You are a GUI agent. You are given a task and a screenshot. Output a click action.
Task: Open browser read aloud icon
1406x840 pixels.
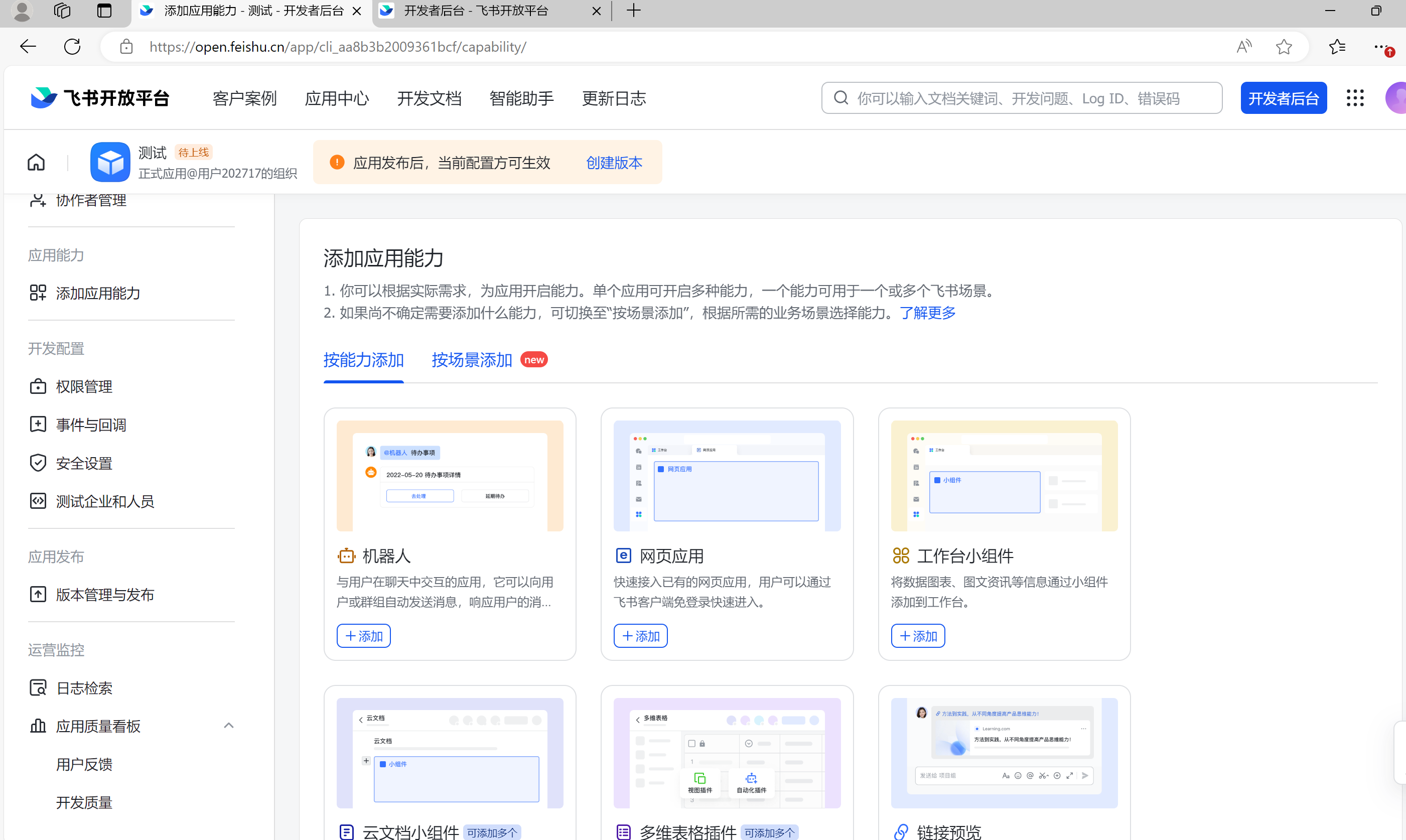point(1243,46)
